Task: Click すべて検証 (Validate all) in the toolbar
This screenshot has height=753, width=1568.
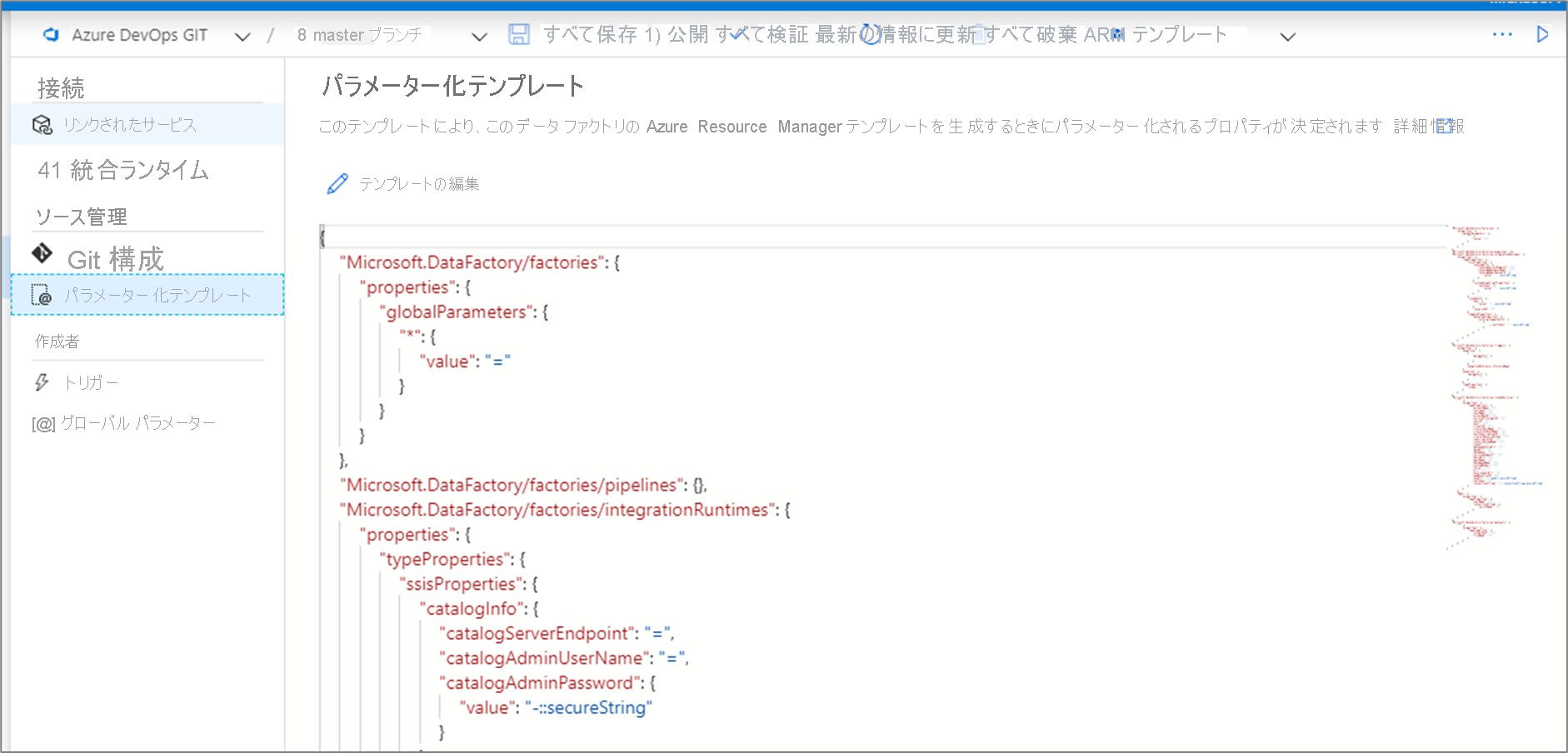Action: coord(762,34)
